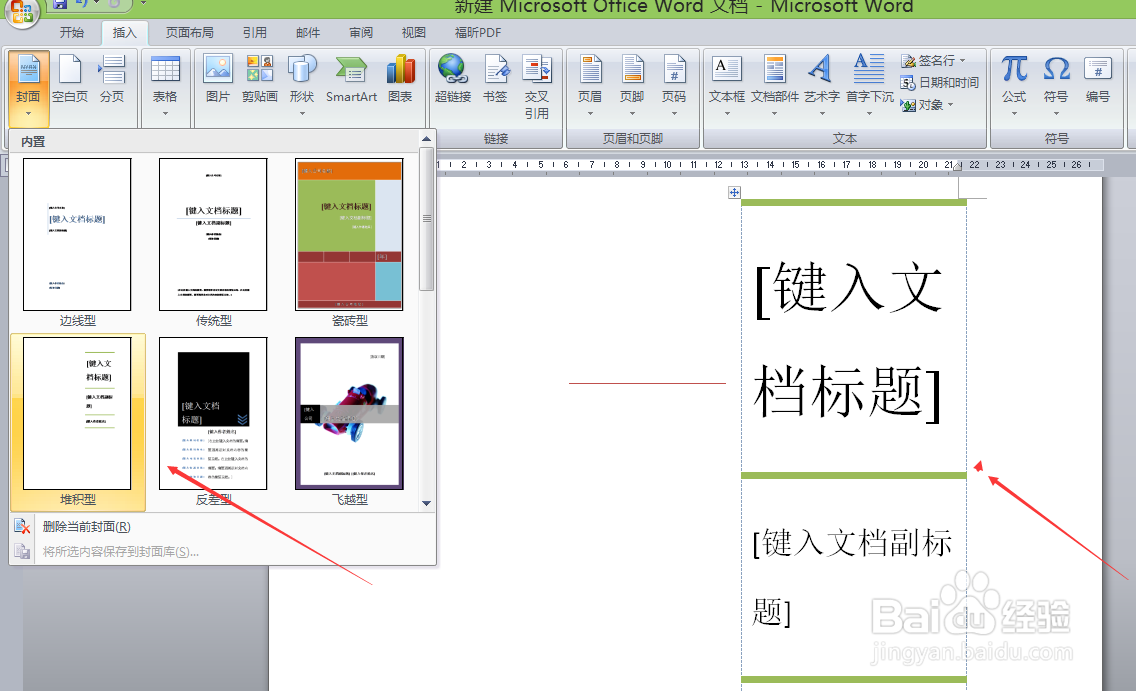This screenshot has height=691, width=1136.
Task: Open the Footer (页脚) menu
Action: [x=632, y=85]
